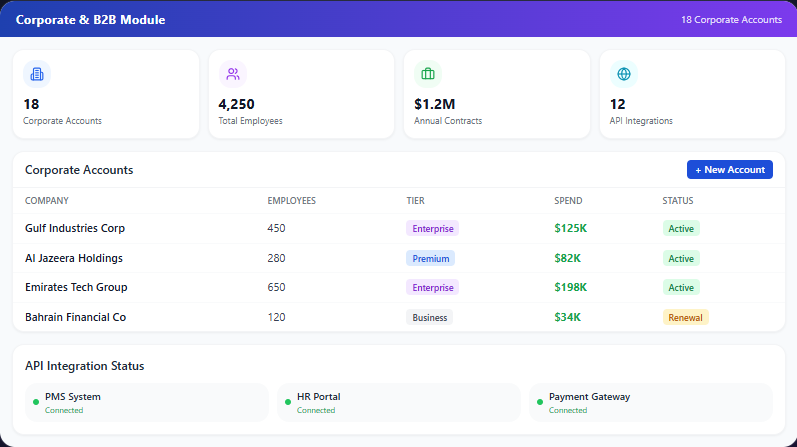The width and height of the screenshot is (797, 447).
Task: Click the $1.2M Annual Contracts figure
Action: coord(435,104)
